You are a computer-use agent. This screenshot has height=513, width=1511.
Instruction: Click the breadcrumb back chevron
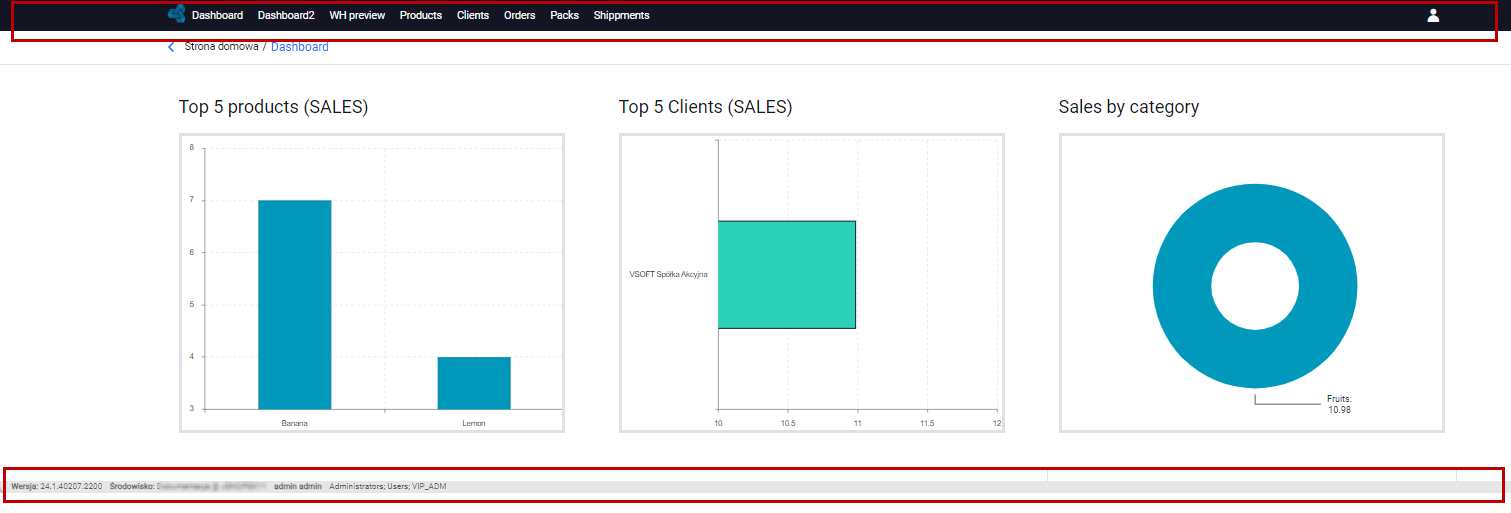[171, 47]
